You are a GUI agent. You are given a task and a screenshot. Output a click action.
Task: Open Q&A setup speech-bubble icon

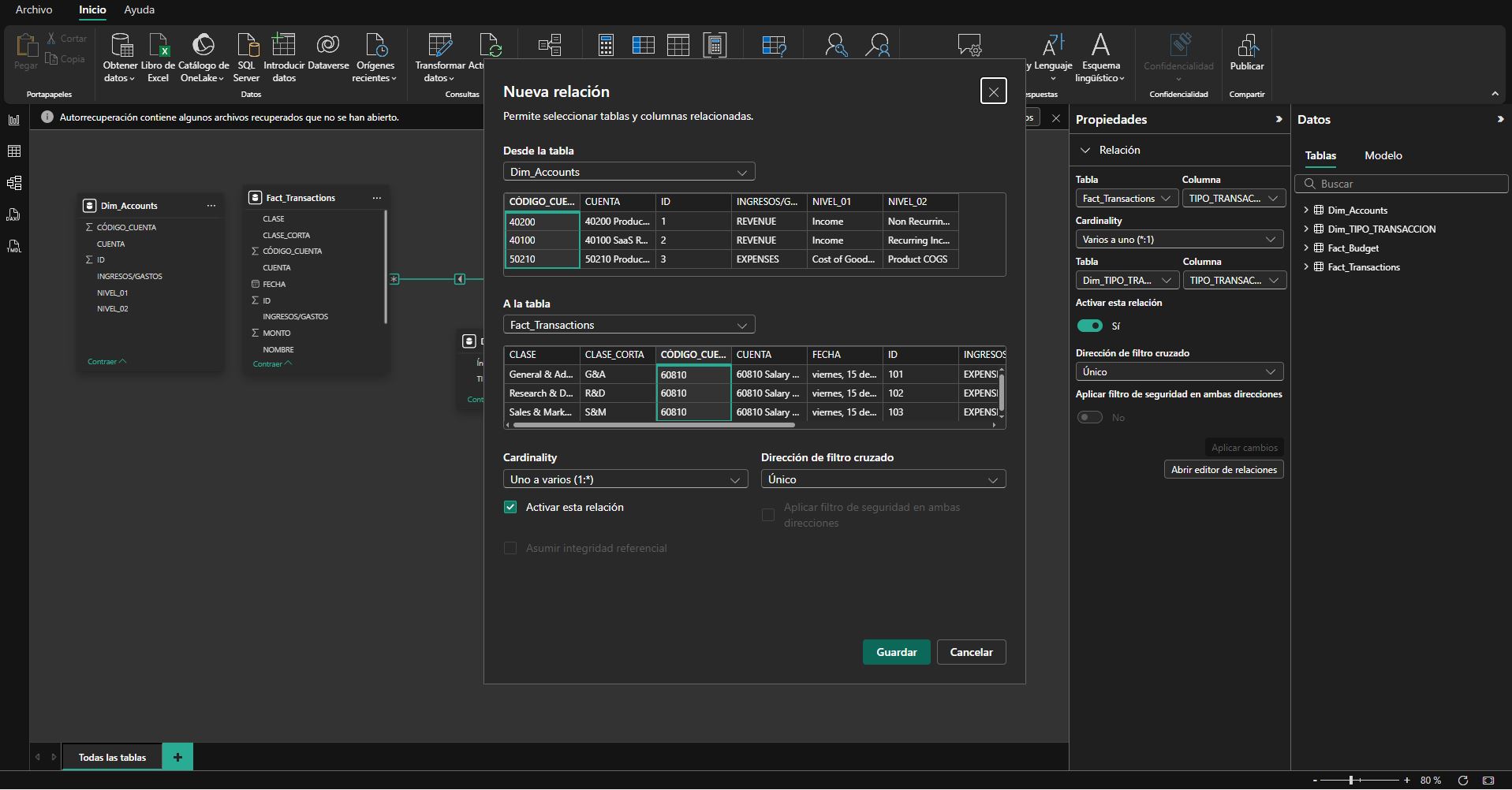click(x=969, y=46)
